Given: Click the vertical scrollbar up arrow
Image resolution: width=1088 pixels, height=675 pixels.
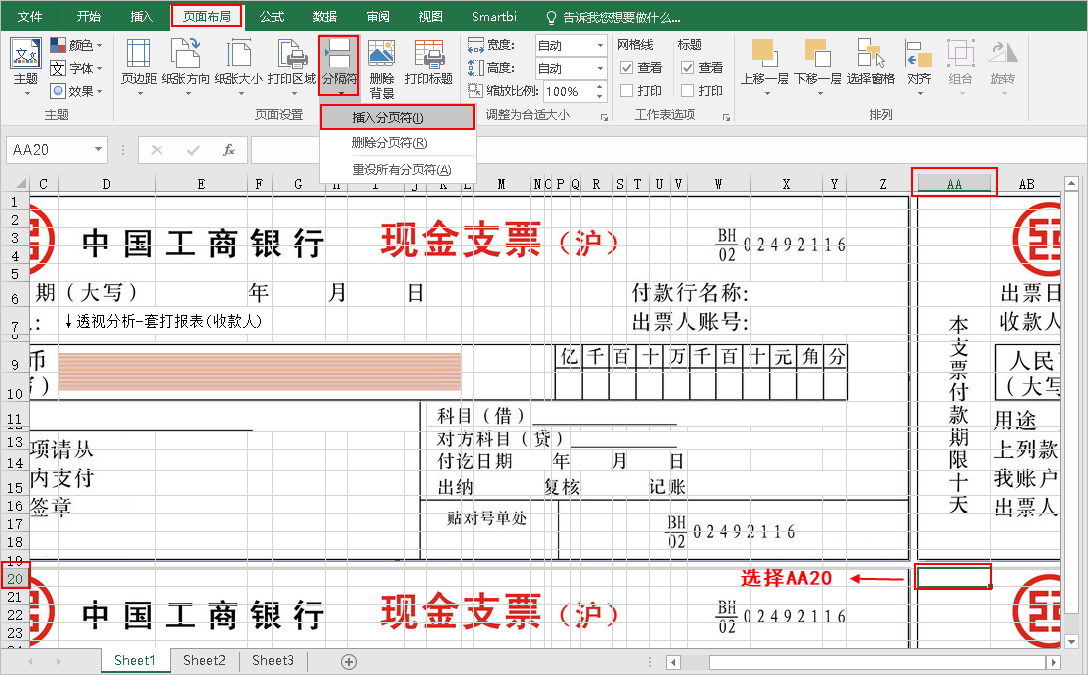Looking at the screenshot, I should pyautogui.click(x=1071, y=182).
